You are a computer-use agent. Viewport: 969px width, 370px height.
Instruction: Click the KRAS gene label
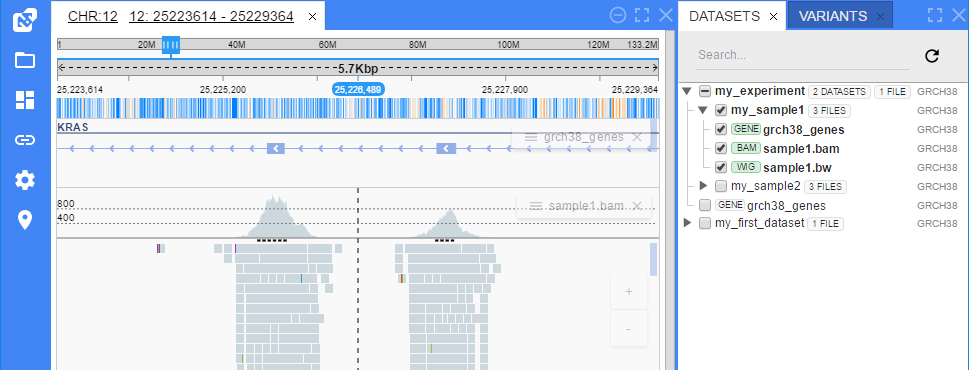click(x=73, y=127)
